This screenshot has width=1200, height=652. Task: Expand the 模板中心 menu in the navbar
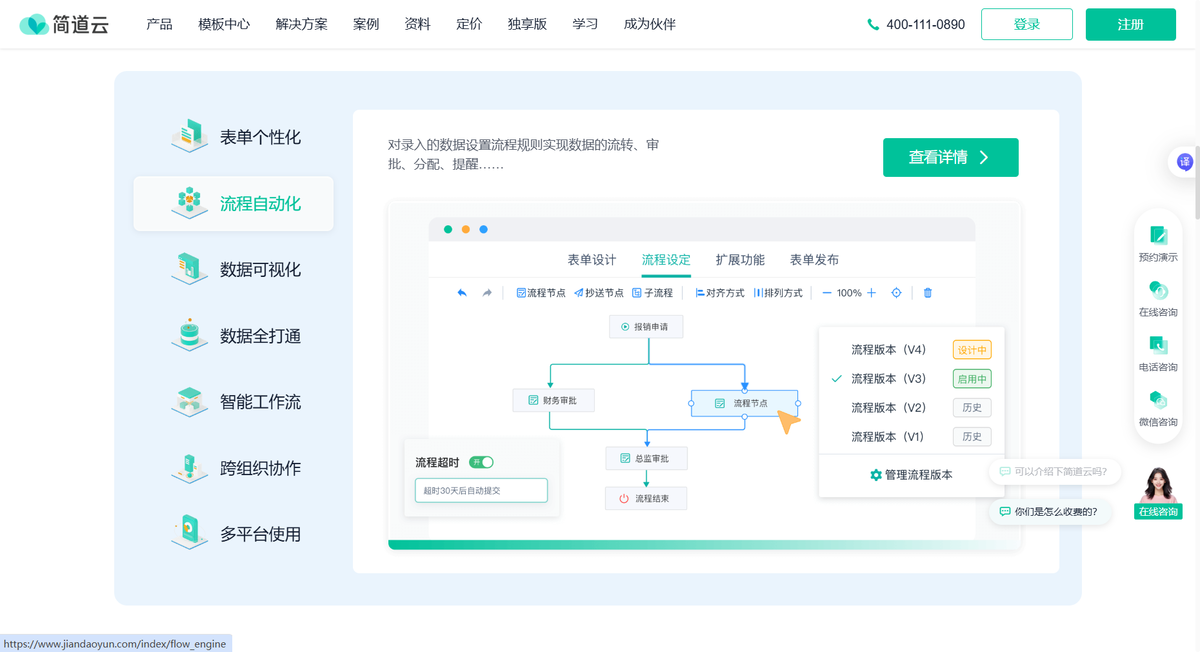[x=223, y=24]
